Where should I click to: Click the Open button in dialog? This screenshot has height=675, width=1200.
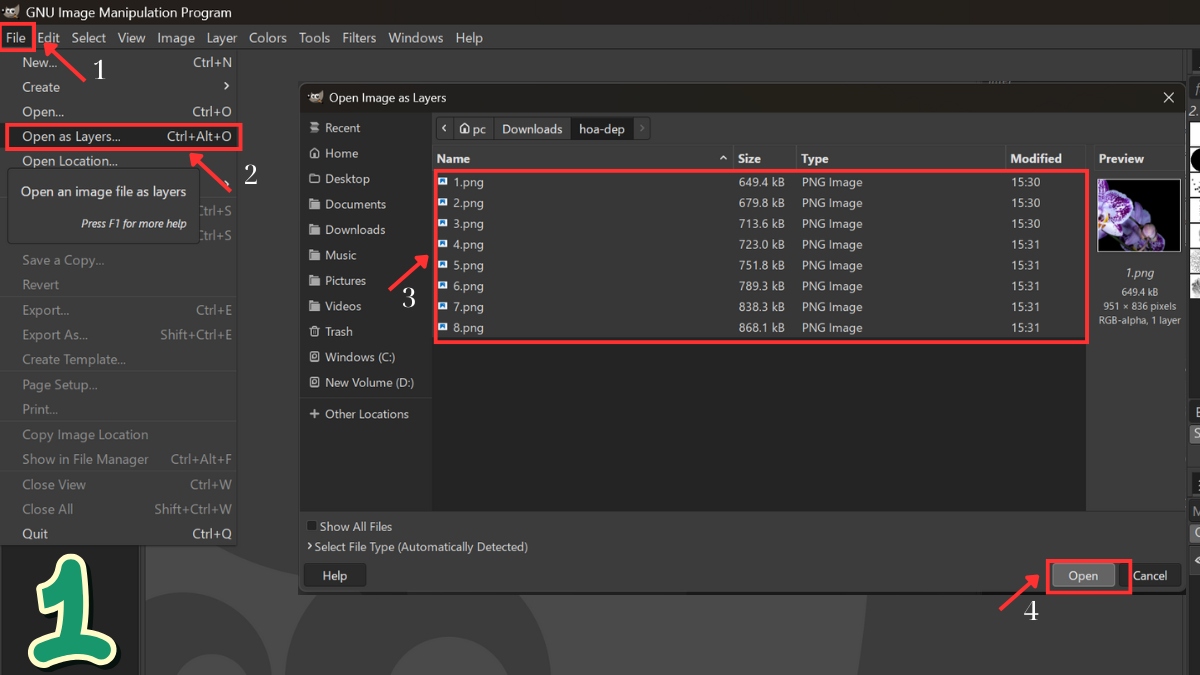point(1083,575)
